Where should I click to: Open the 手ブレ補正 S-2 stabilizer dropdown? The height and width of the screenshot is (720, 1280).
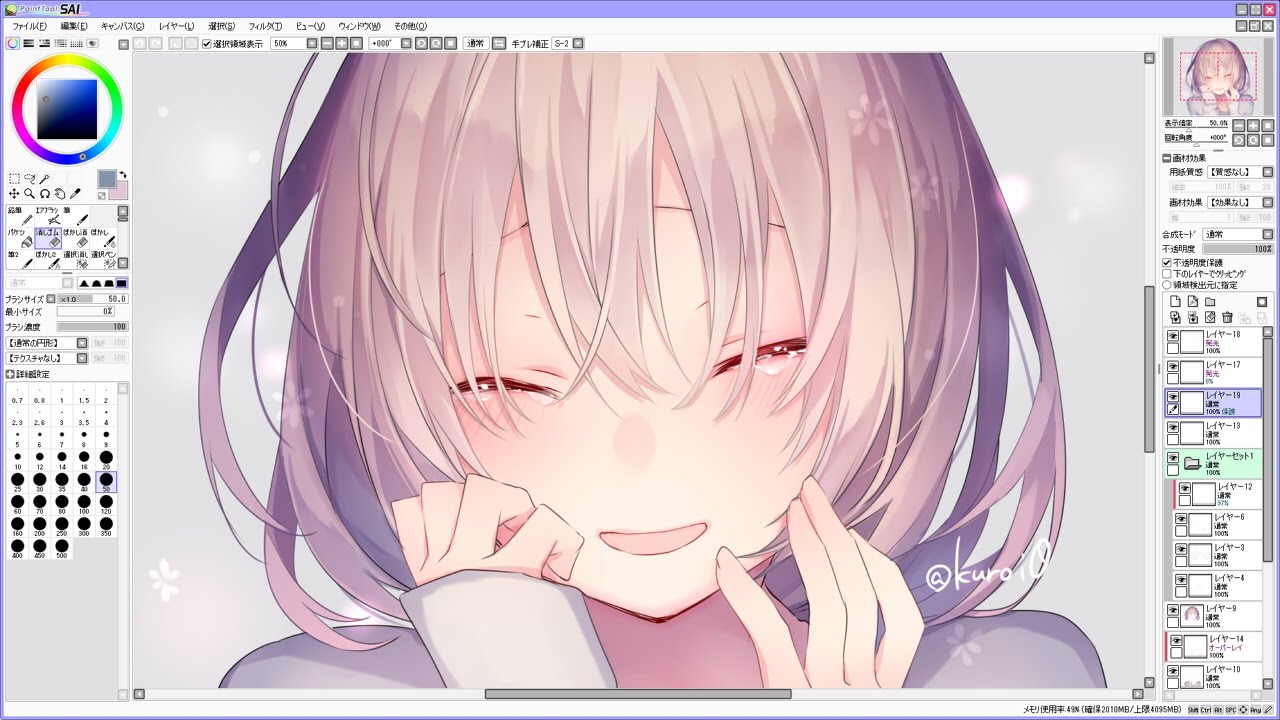(x=578, y=43)
